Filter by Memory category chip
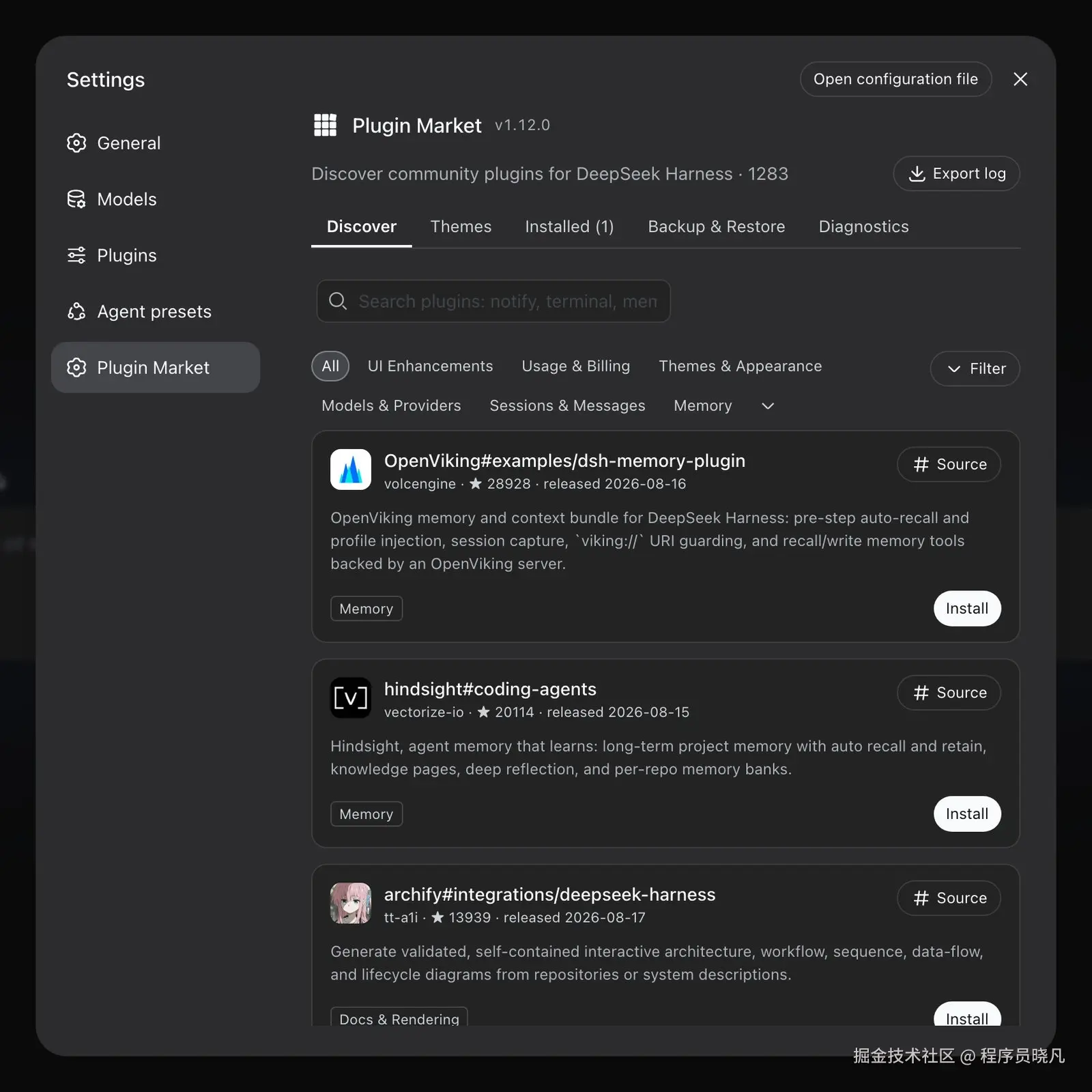This screenshot has height=1092, width=1092. [x=702, y=406]
